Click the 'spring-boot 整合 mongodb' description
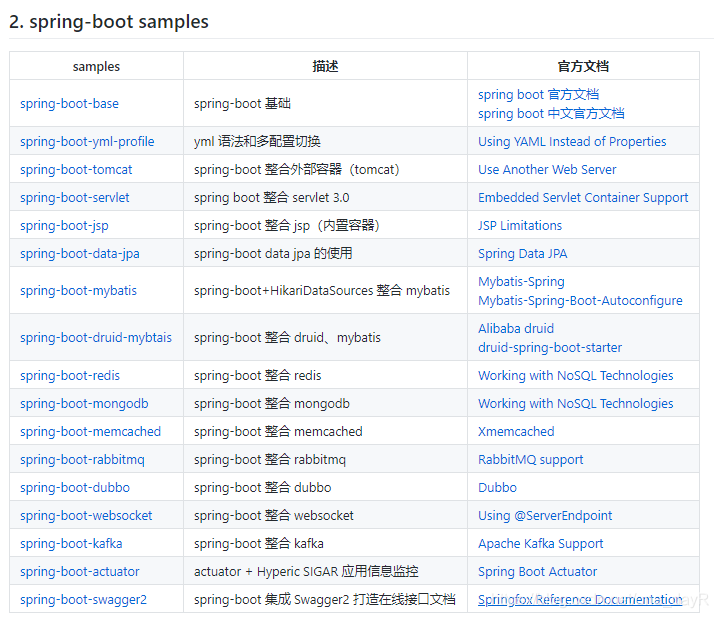The width and height of the screenshot is (719, 618). click(272, 404)
